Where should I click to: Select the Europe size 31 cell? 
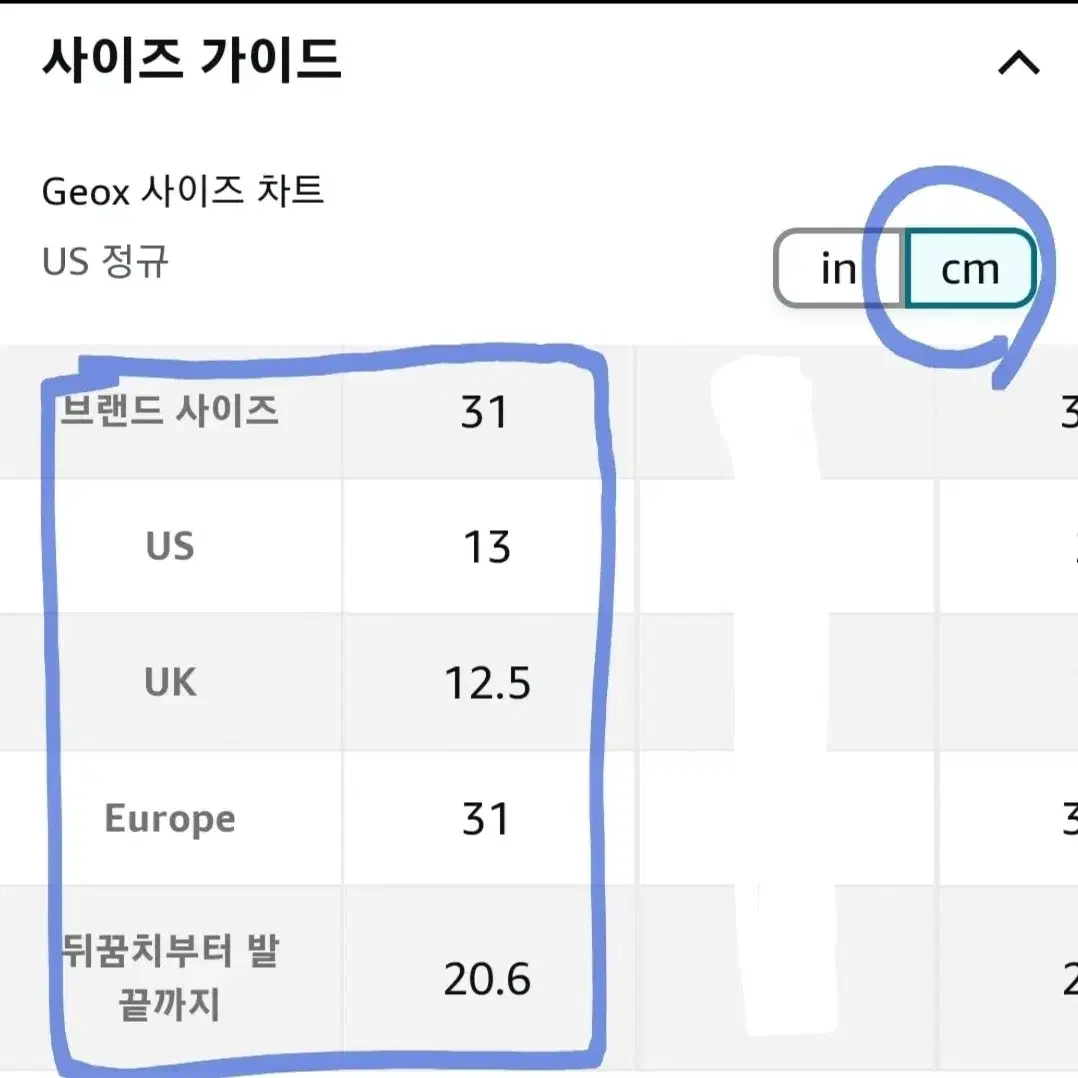coord(487,818)
